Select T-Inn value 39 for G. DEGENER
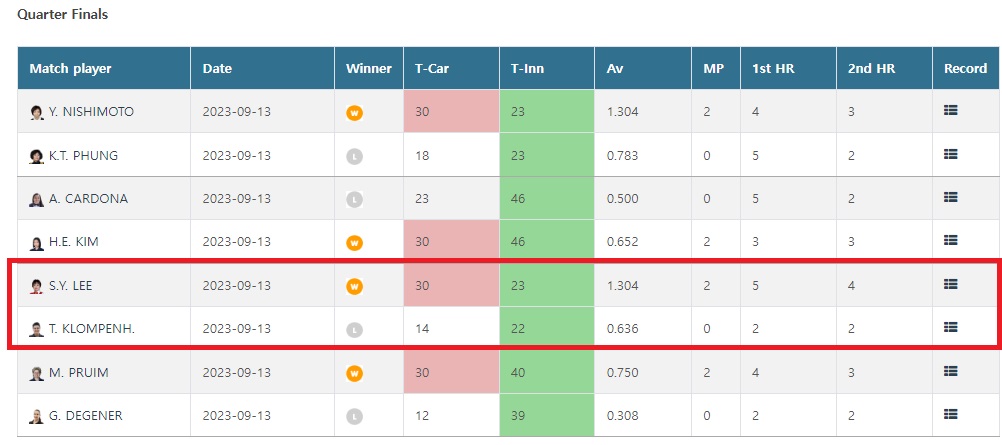This screenshot has width=1002, height=445. tap(518, 416)
